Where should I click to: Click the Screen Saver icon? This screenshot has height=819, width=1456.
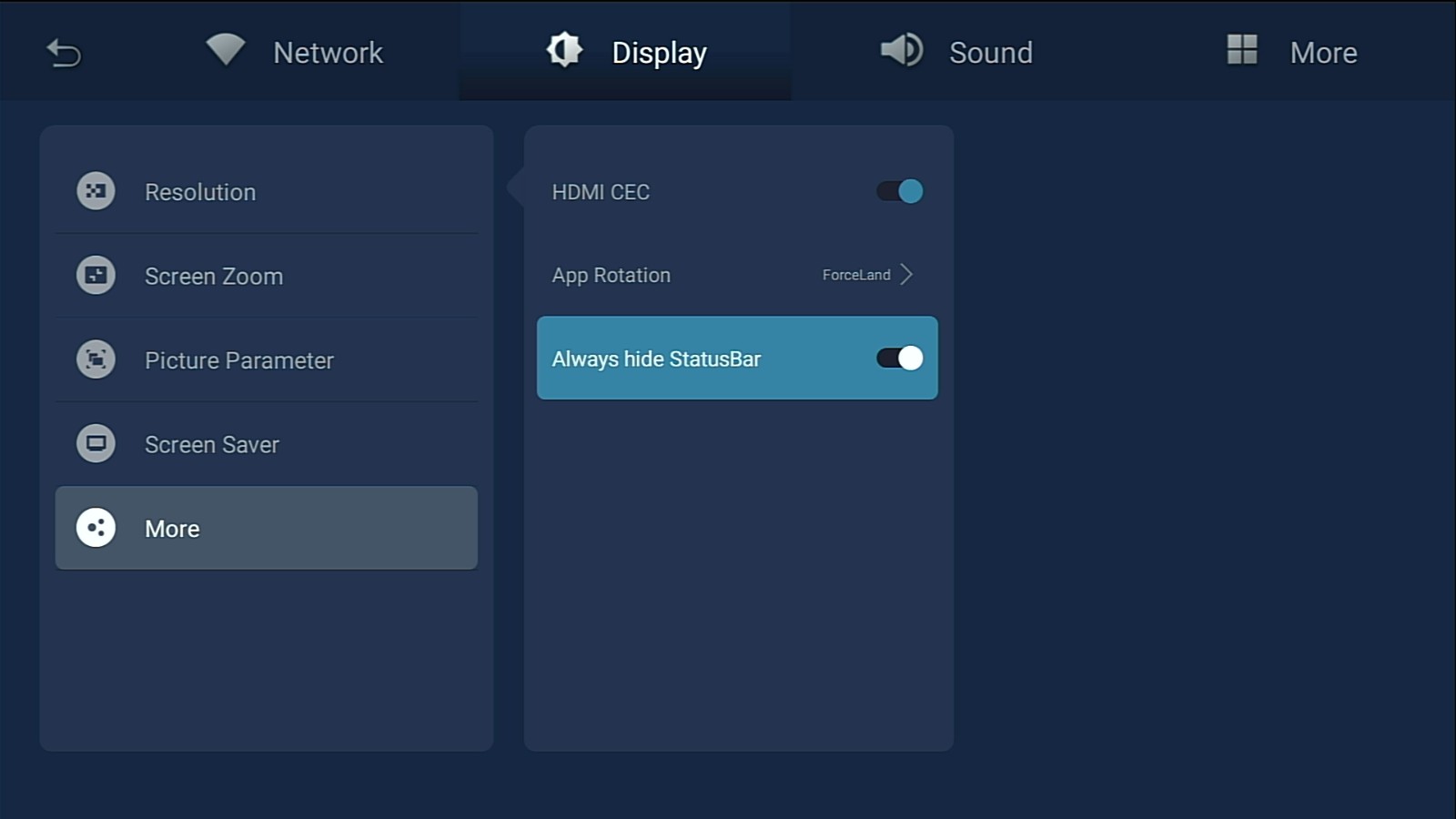(96, 444)
